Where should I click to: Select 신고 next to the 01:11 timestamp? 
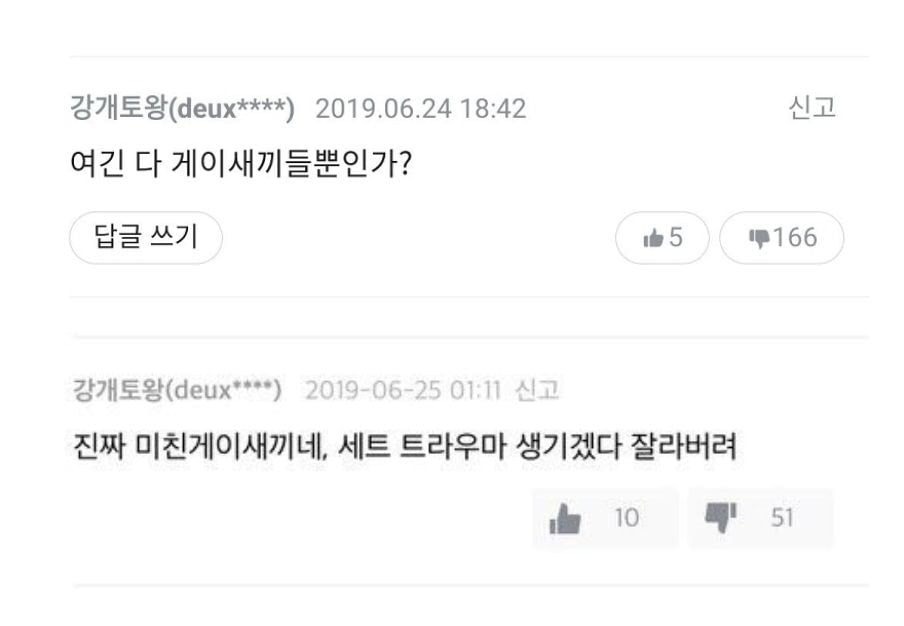[x=537, y=390]
